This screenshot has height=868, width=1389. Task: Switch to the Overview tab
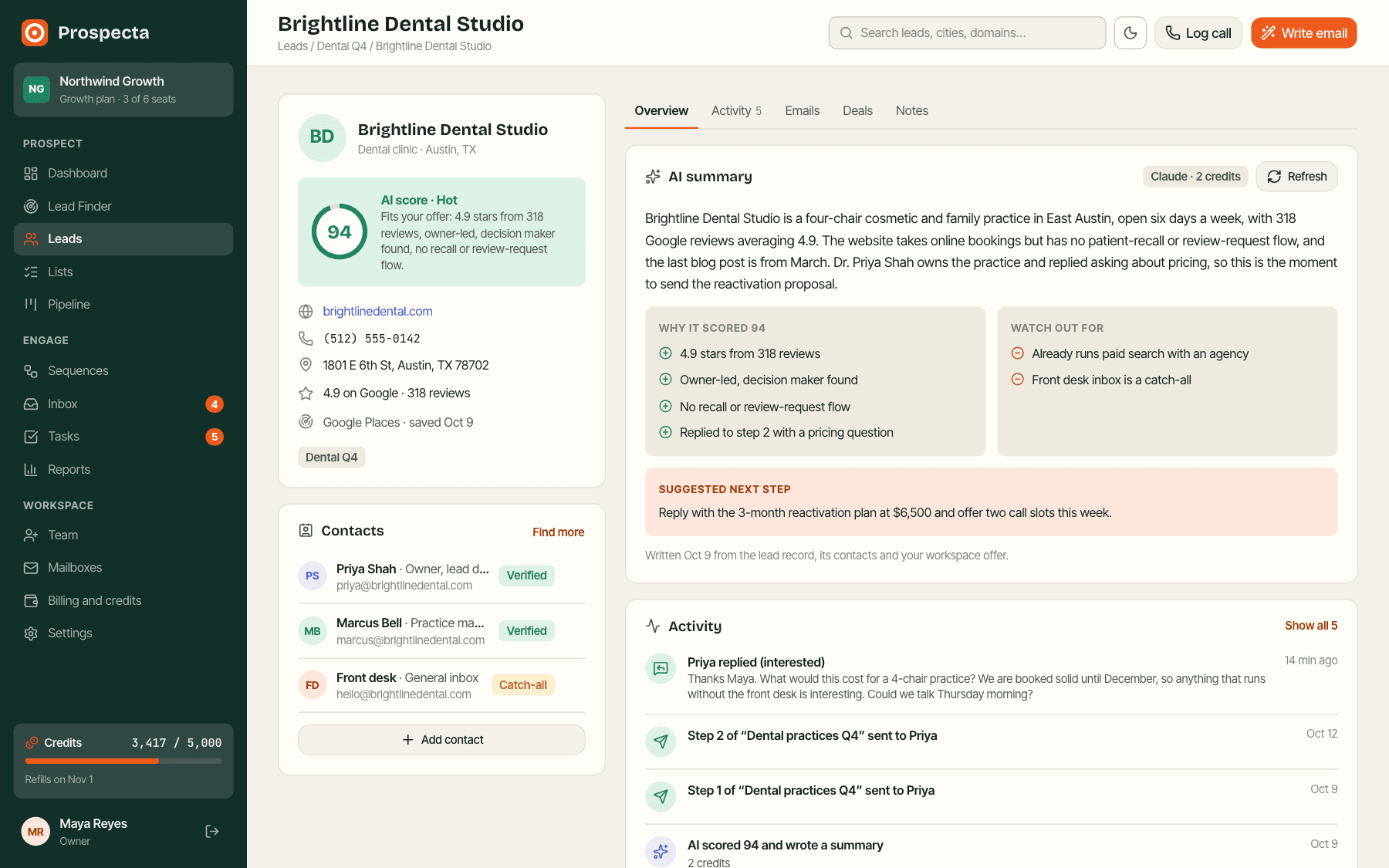(x=661, y=111)
